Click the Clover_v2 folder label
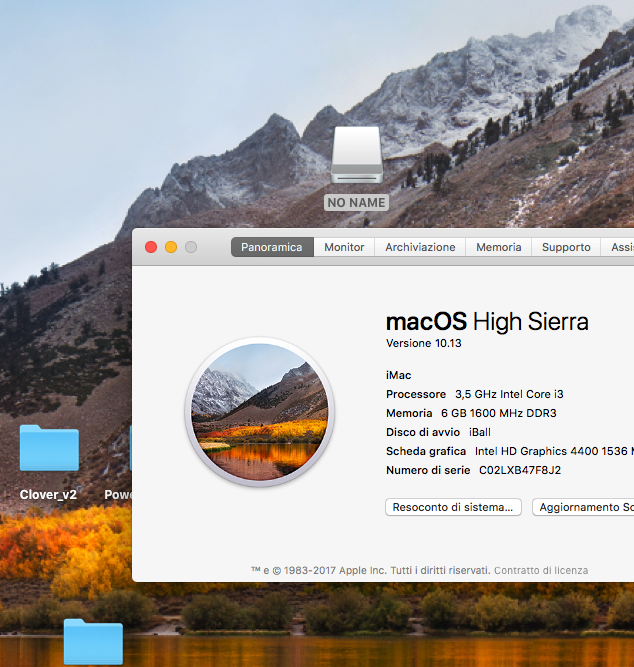Image resolution: width=634 pixels, height=667 pixels. point(48,495)
